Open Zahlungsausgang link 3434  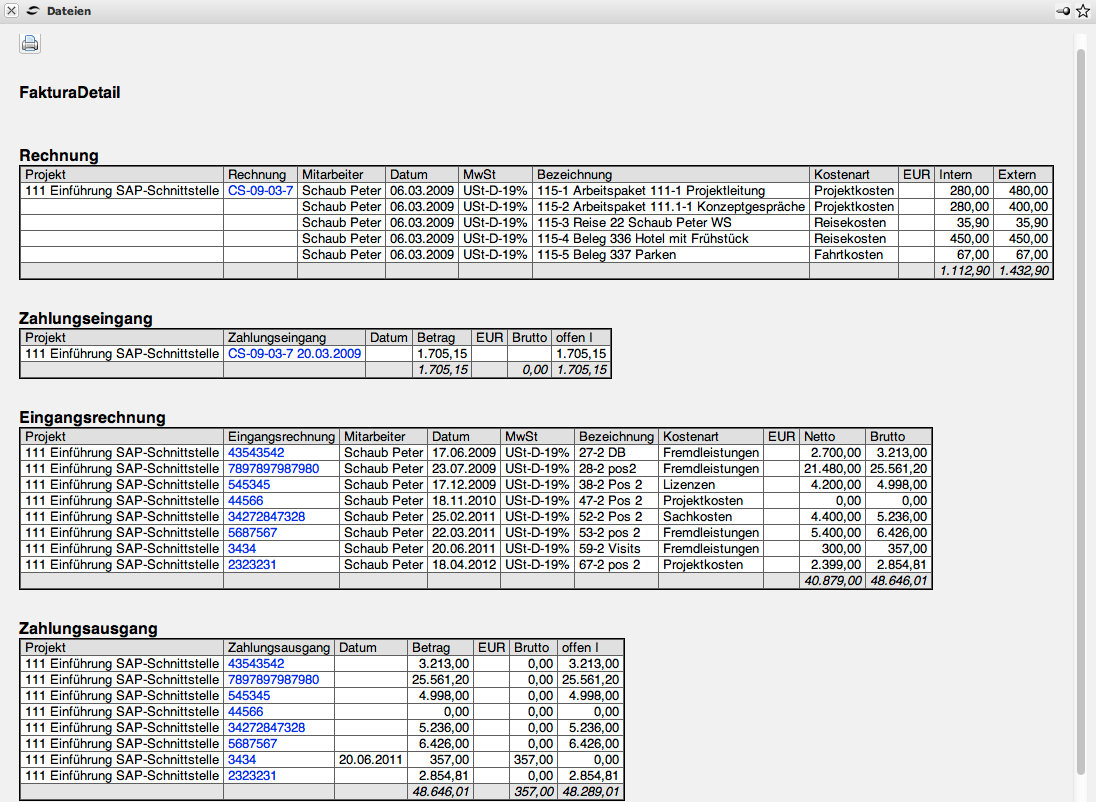(242, 760)
